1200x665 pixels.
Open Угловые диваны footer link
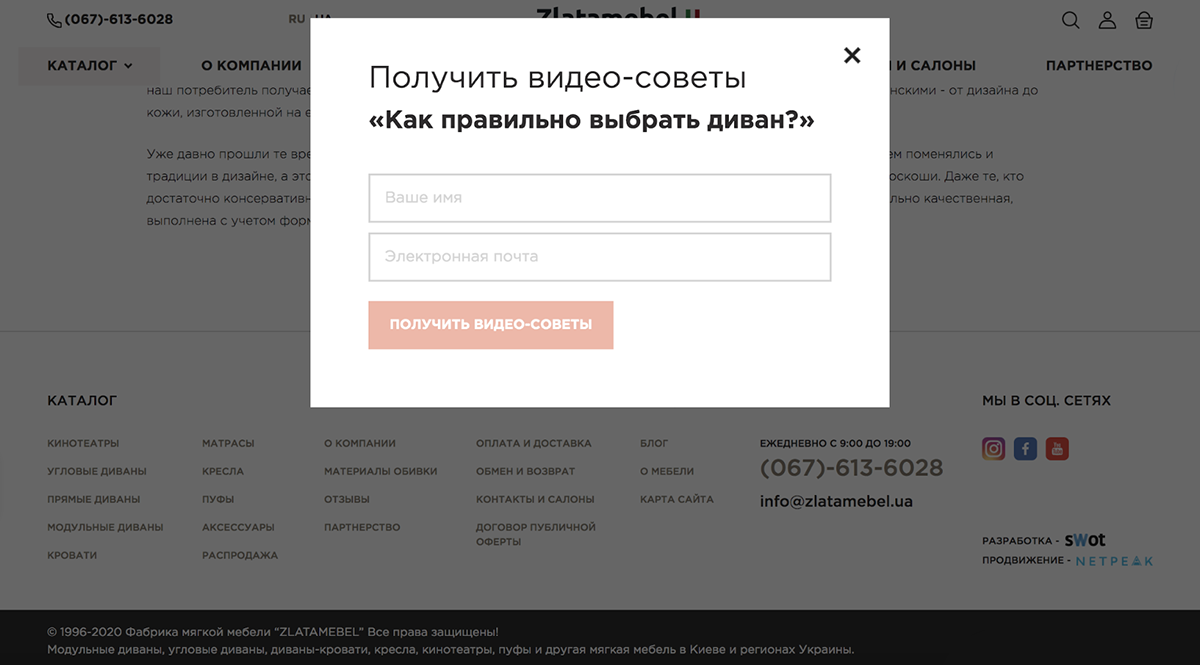point(97,471)
